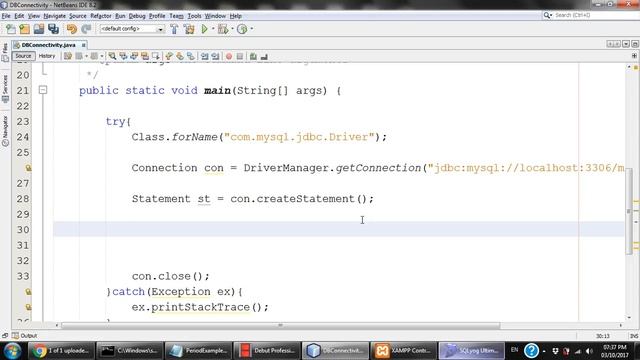Image resolution: width=640 pixels, height=360 pixels.
Task: Click the Undo arrow icon
Action: (x=72, y=29)
